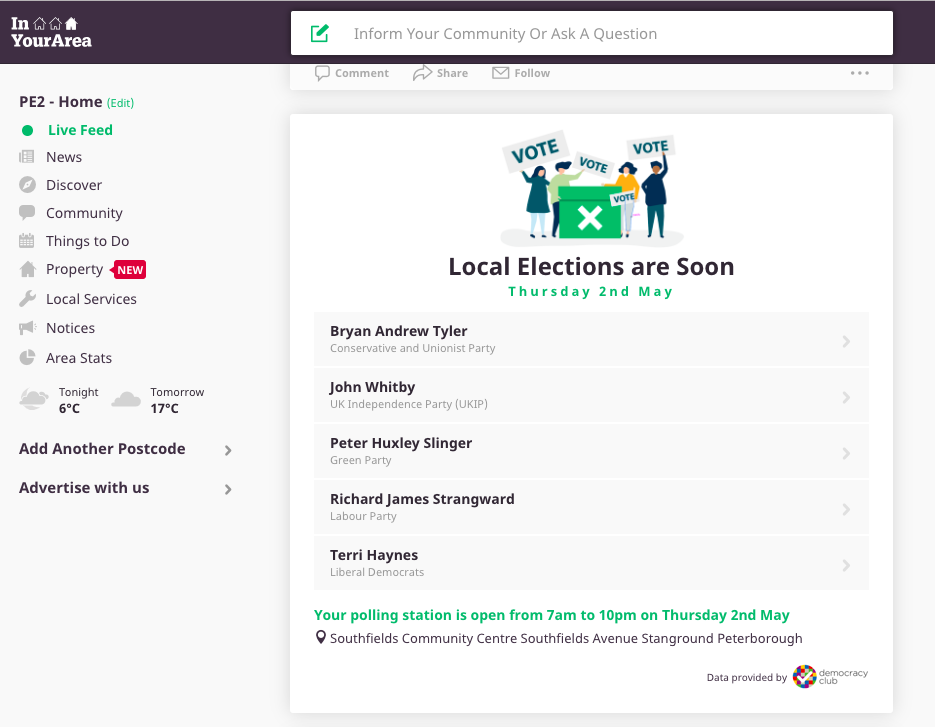Select the News menu item
Viewport: 935px width, 727px height.
(x=64, y=157)
